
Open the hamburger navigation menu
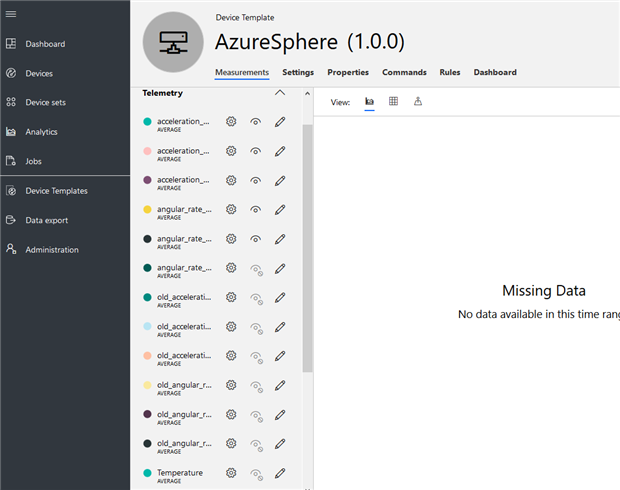coord(11,13)
